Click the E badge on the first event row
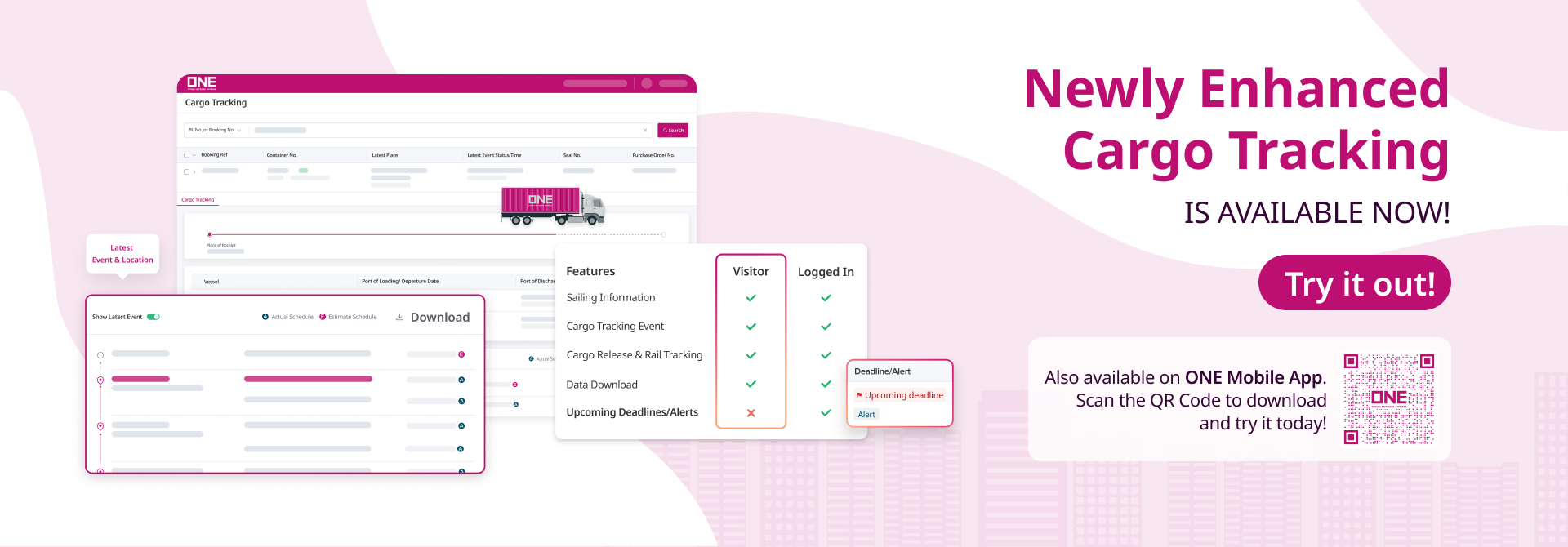Screen dimensions: 1568x547 [x=461, y=354]
